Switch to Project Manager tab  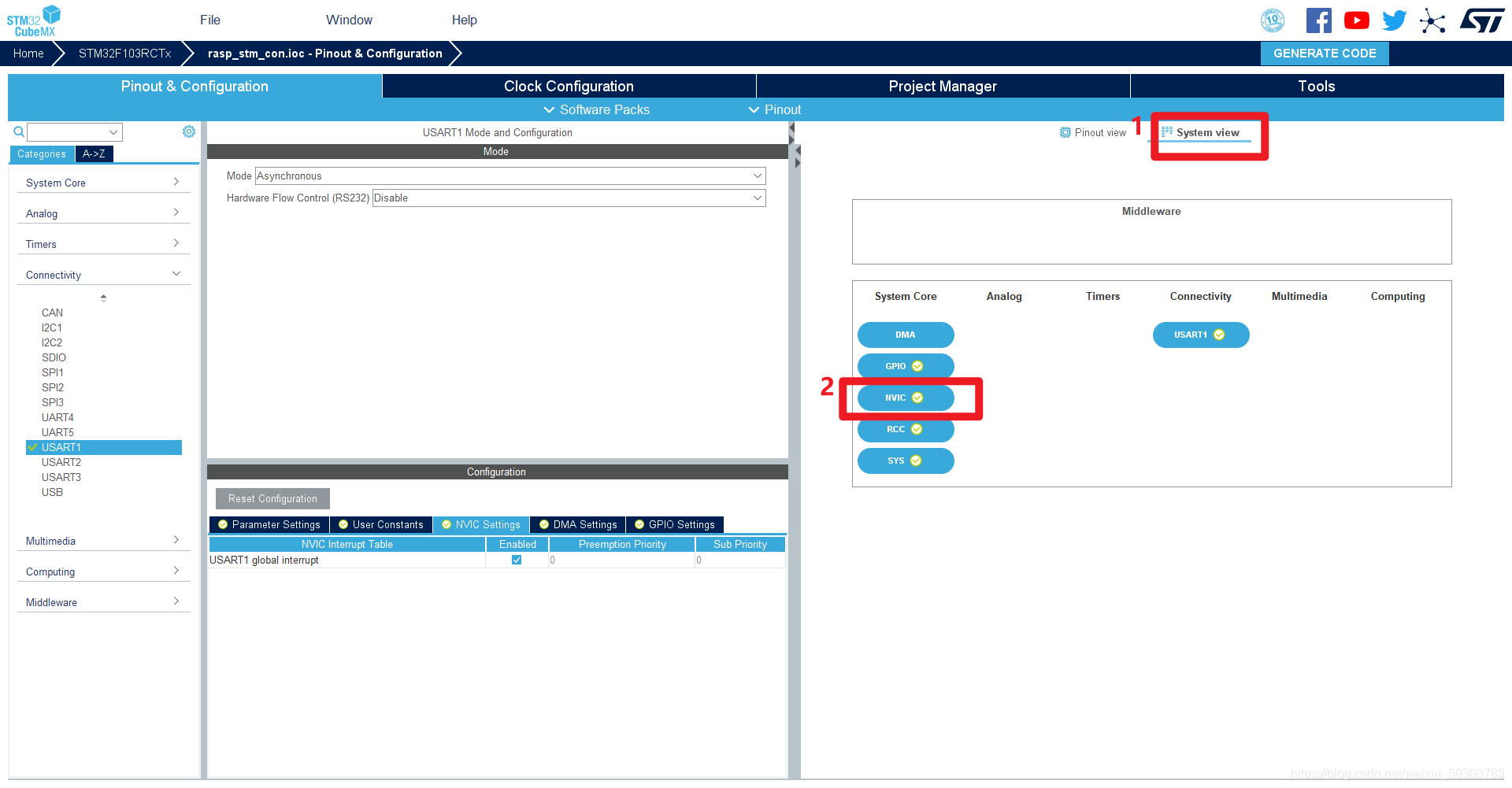943,86
